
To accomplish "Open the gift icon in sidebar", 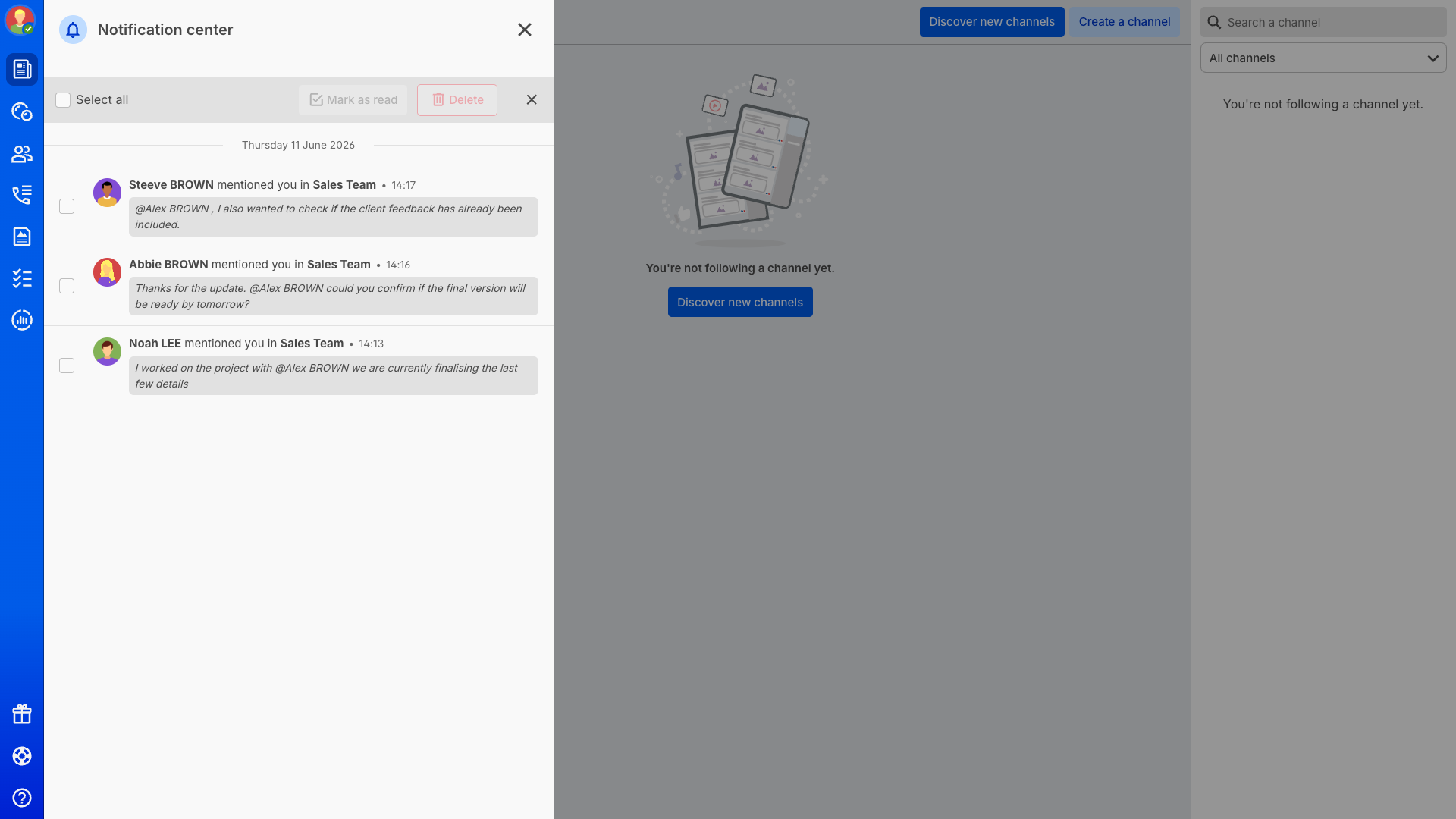I will (22, 714).
